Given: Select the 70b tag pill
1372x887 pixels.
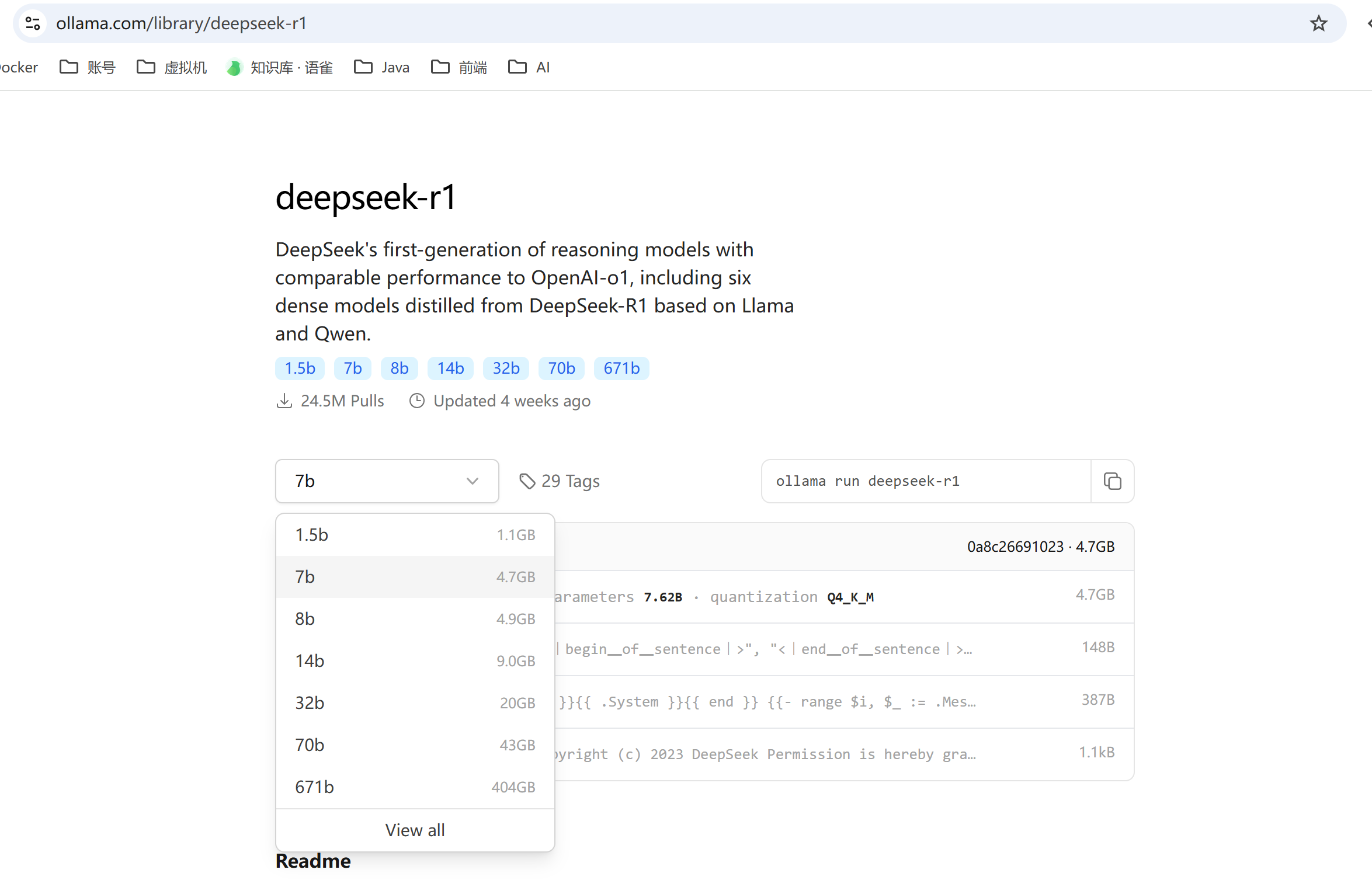Looking at the screenshot, I should point(561,368).
